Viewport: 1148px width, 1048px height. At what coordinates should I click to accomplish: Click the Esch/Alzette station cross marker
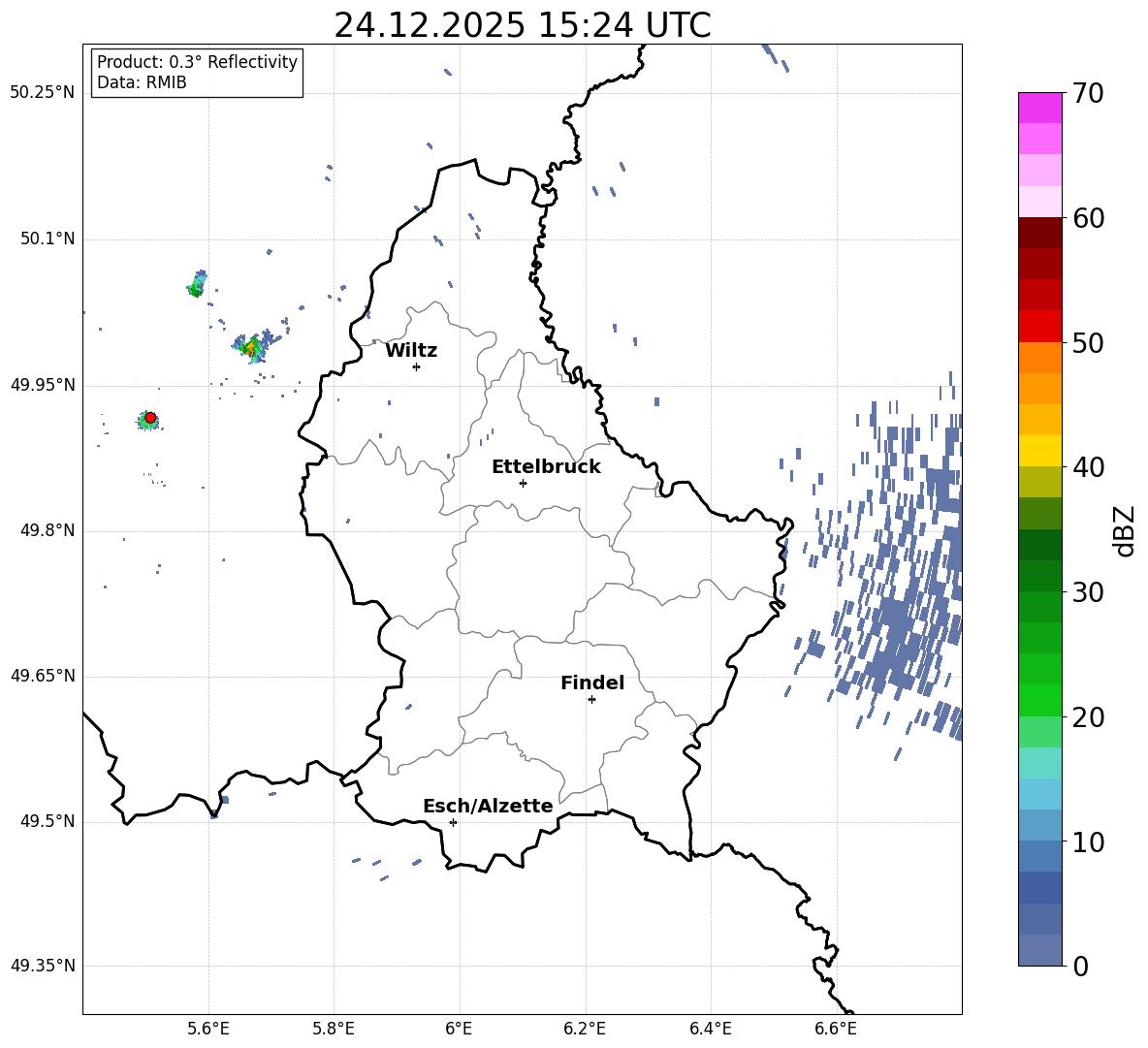click(x=453, y=822)
